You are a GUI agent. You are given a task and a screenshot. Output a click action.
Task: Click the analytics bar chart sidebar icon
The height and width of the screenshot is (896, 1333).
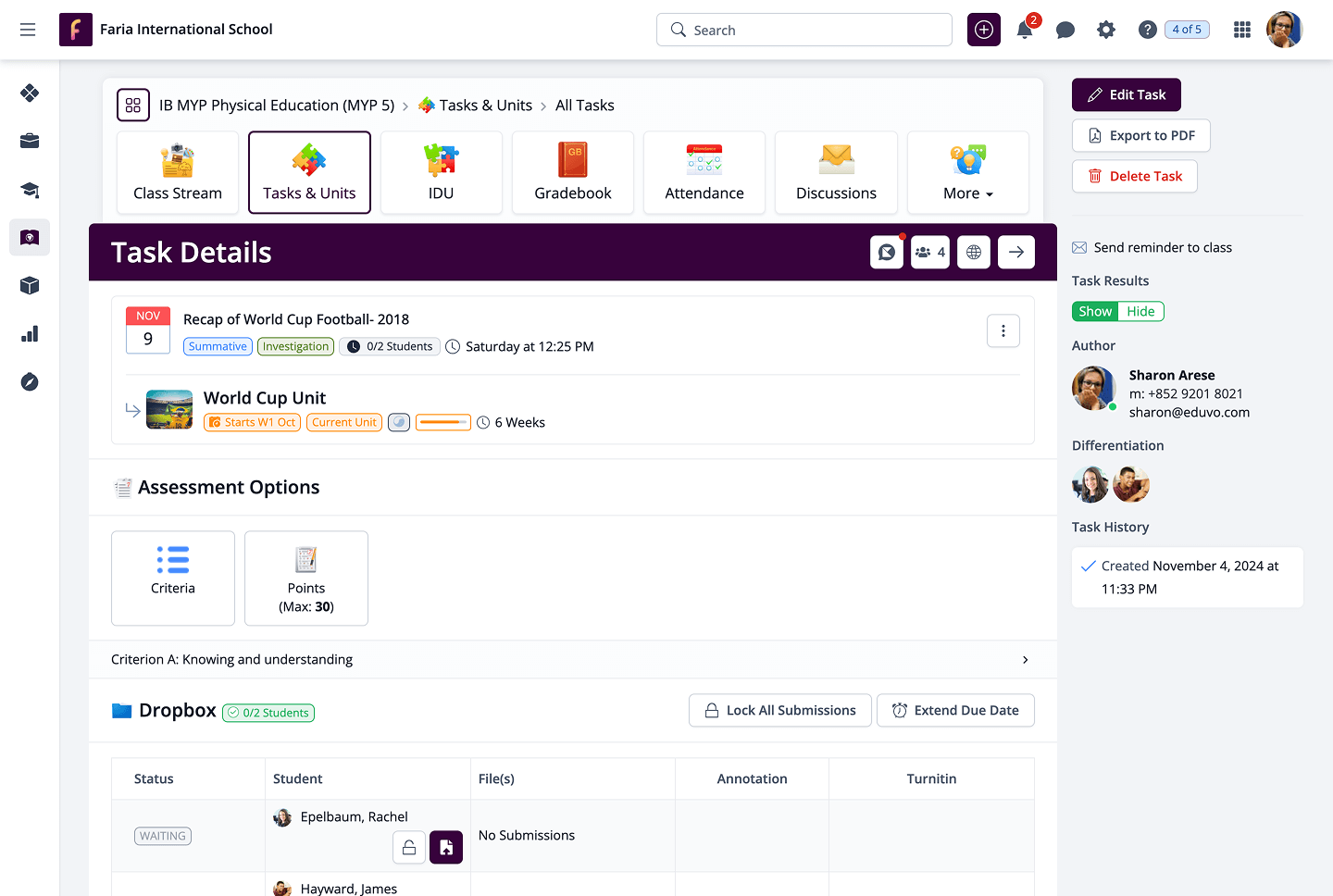coord(30,334)
